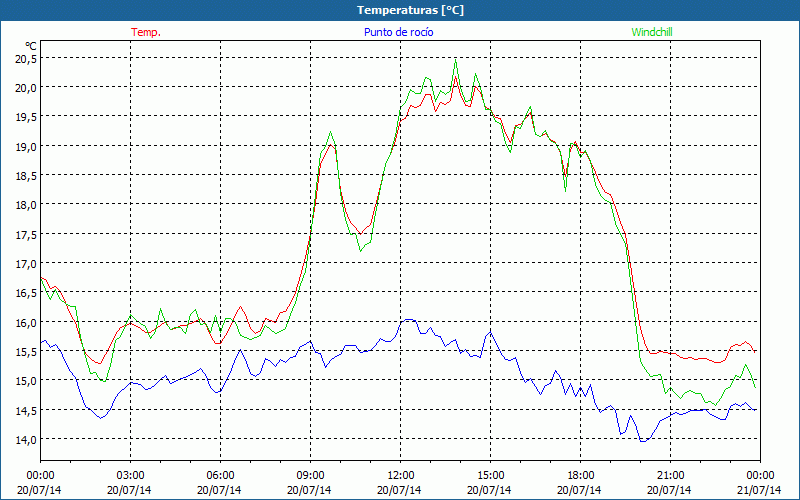Click the '20/07/14' date under 09:00
Image resolution: width=800 pixels, height=500 pixels.
point(309,490)
